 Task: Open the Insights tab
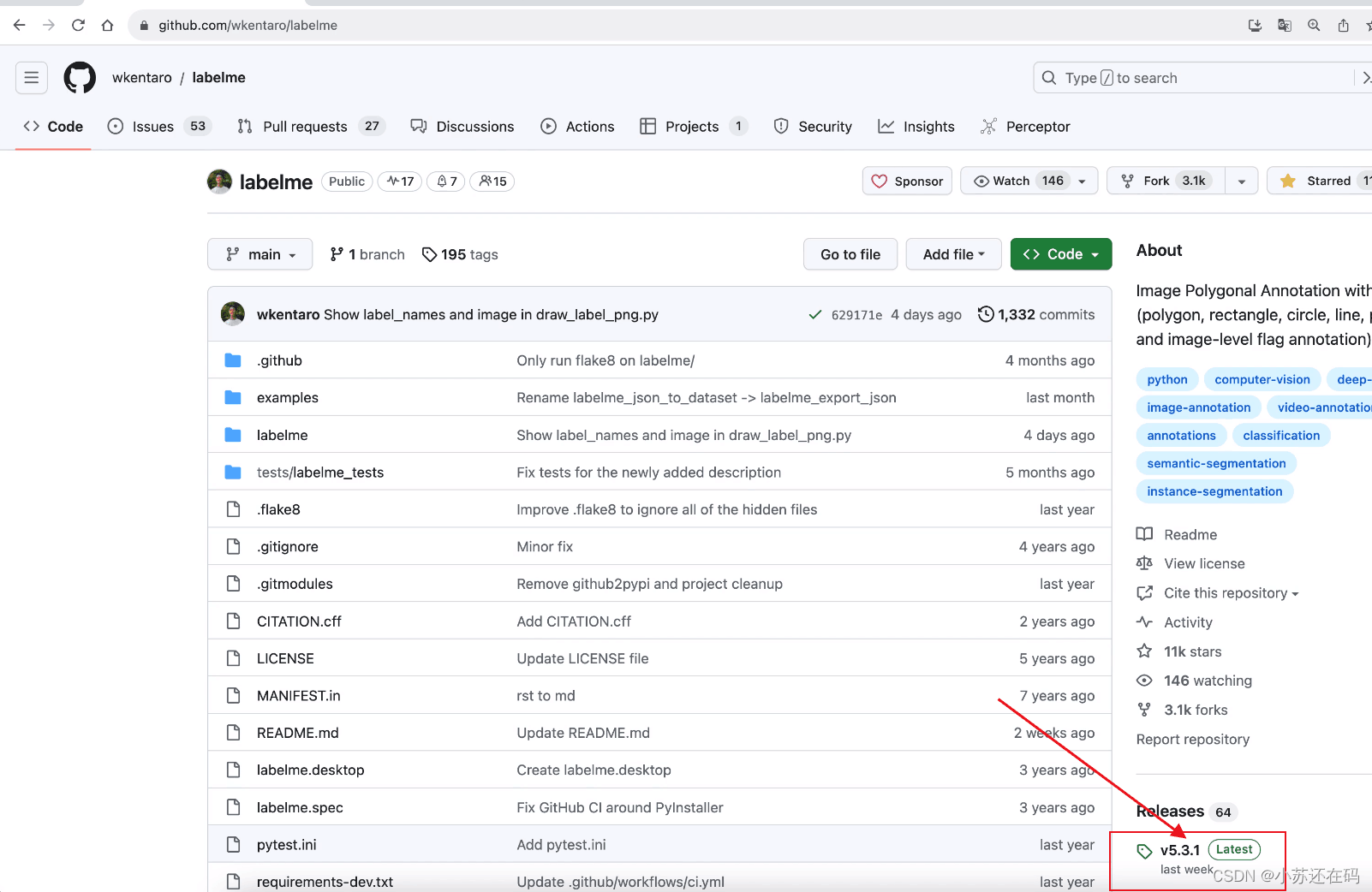pos(916,127)
